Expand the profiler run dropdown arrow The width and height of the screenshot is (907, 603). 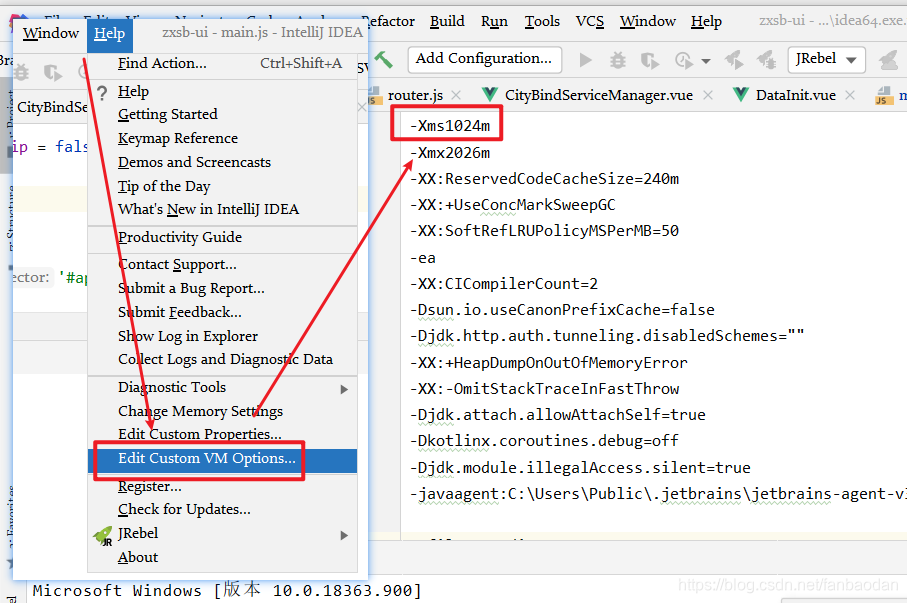[x=706, y=61]
